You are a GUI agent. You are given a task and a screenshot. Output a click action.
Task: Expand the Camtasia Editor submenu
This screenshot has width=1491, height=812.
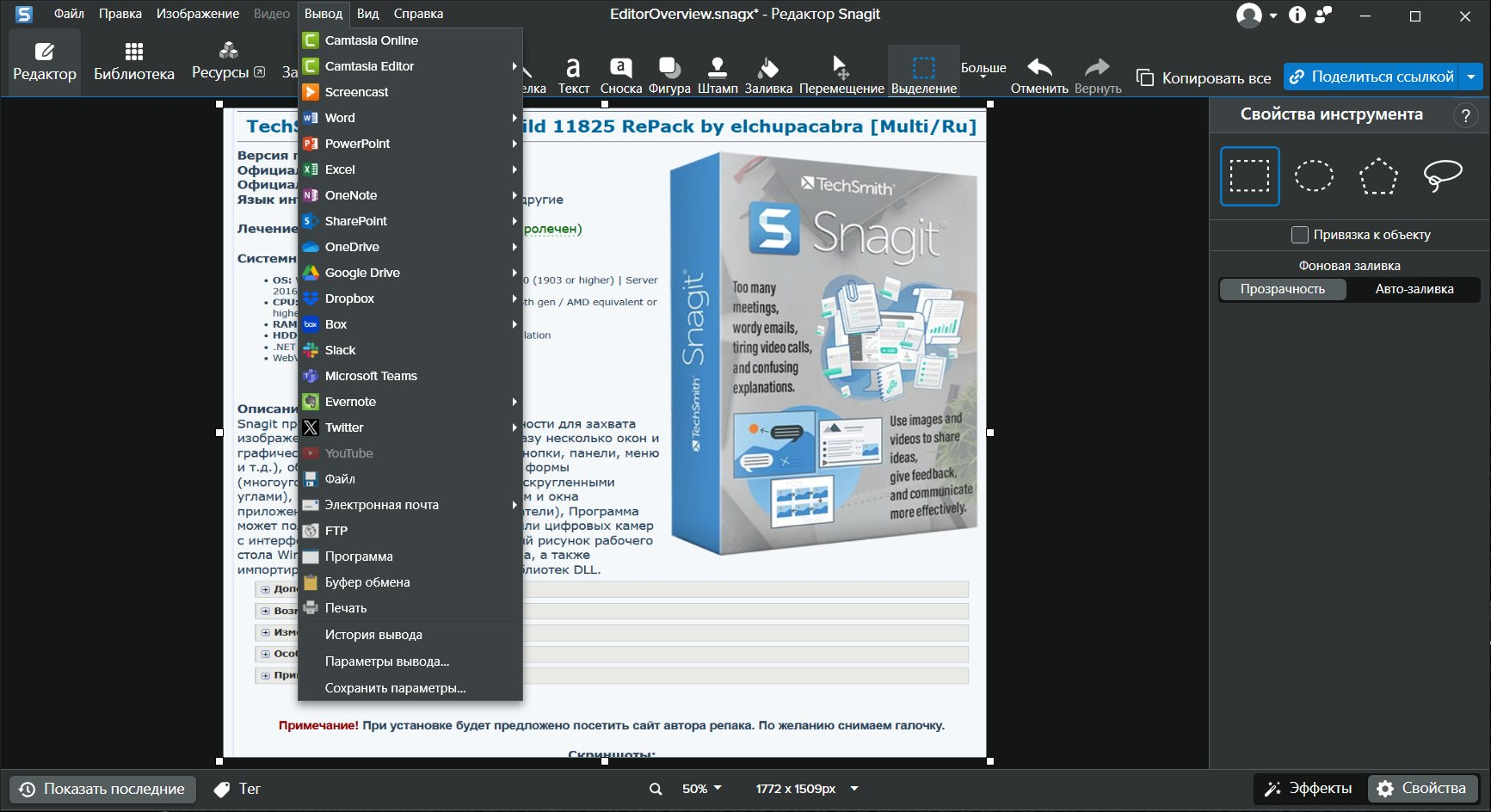514,66
